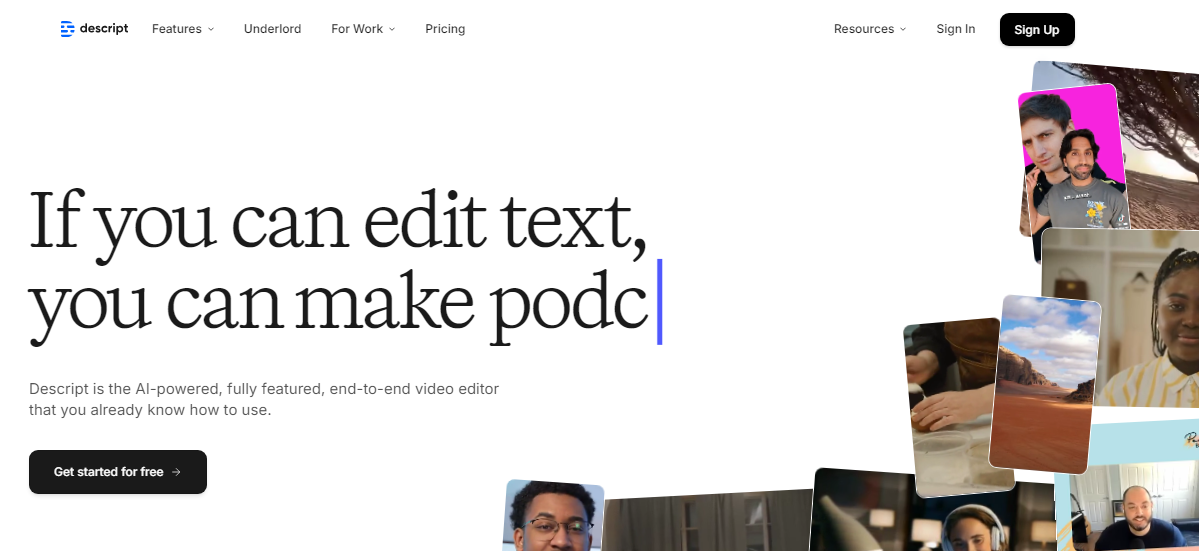Go to the Underlord page

[272, 29]
